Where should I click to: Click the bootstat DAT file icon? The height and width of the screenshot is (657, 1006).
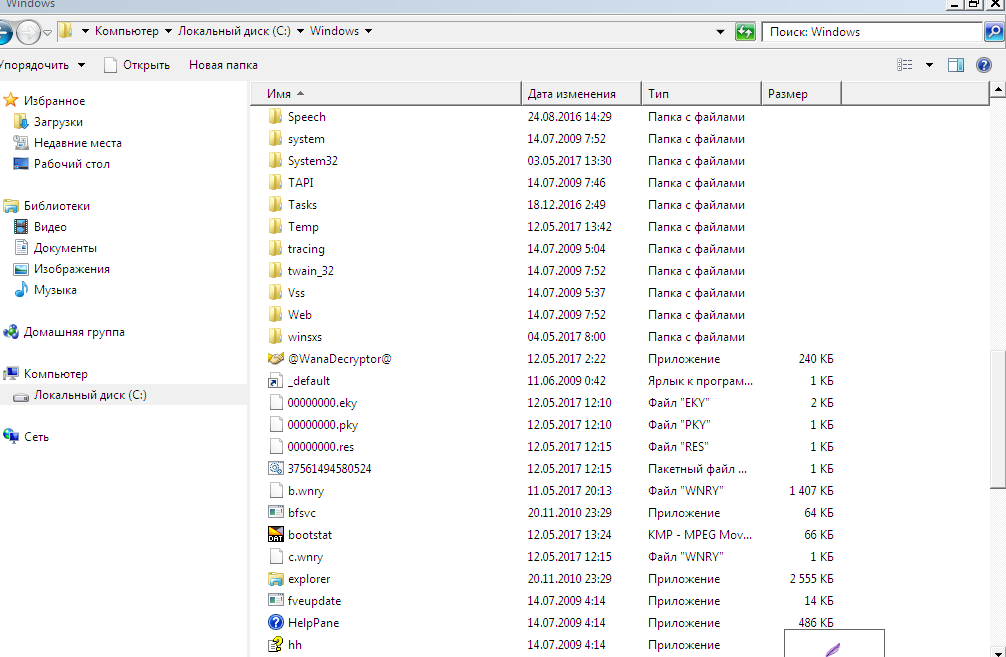[275, 534]
